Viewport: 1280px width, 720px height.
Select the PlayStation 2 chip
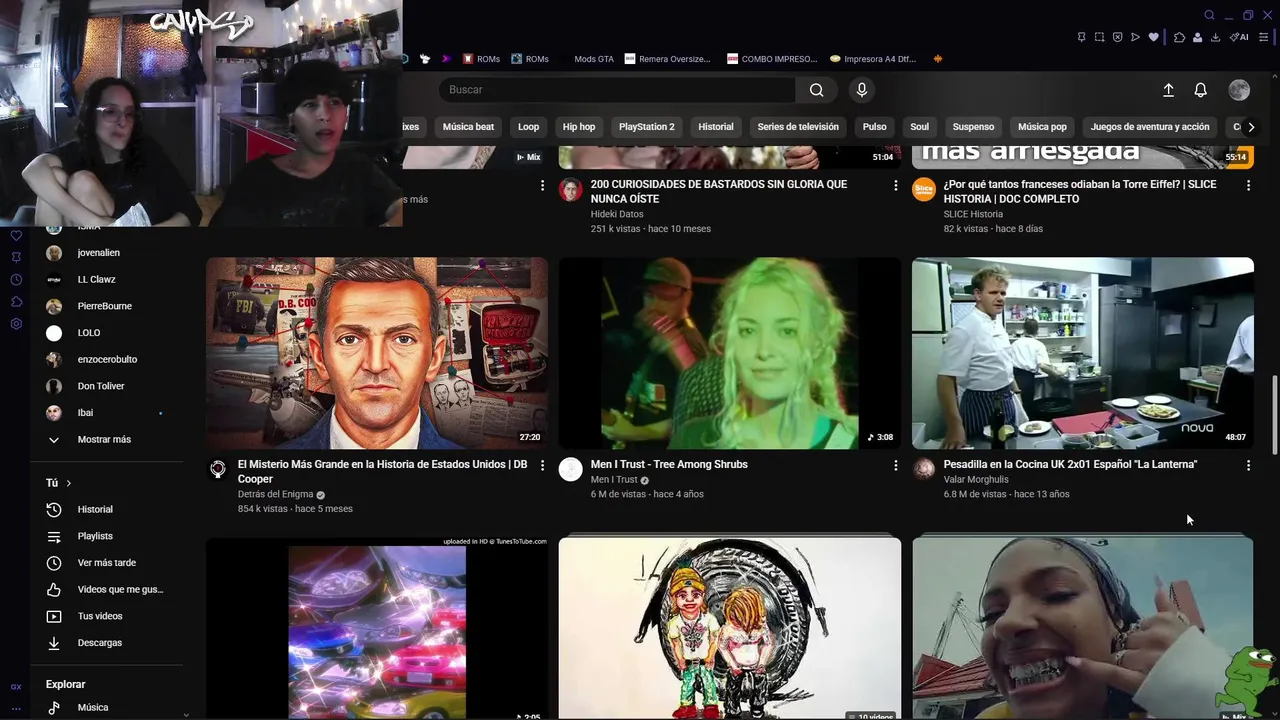(647, 127)
